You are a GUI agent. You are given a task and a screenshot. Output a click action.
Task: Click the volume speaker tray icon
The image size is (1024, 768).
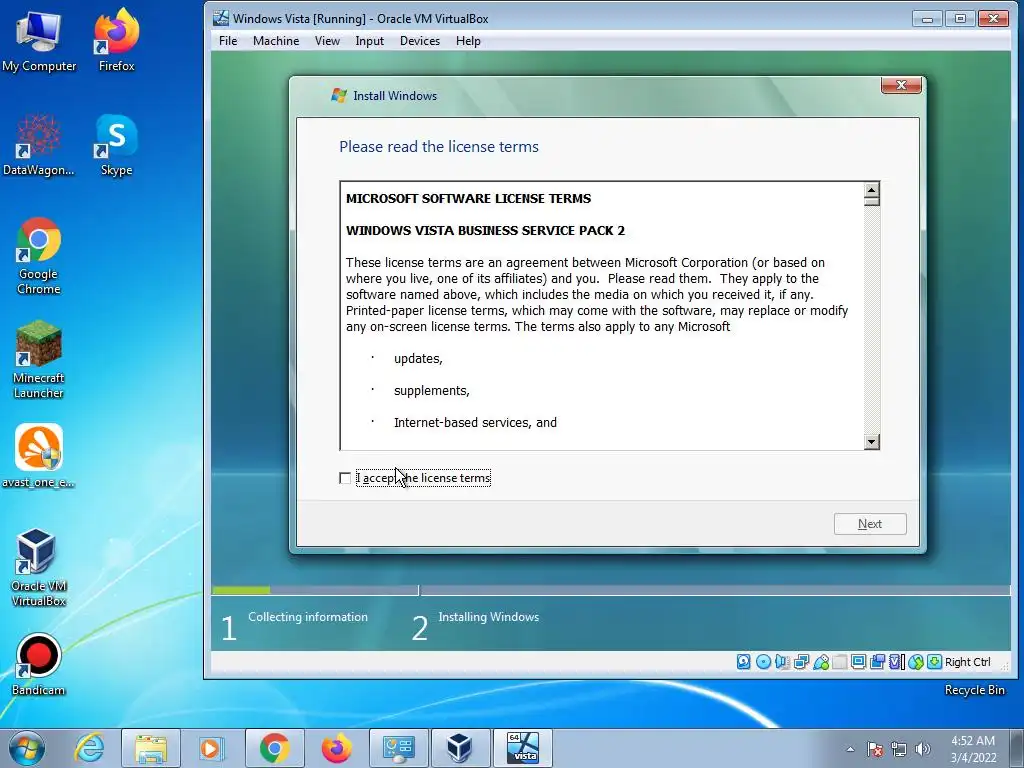pos(922,749)
